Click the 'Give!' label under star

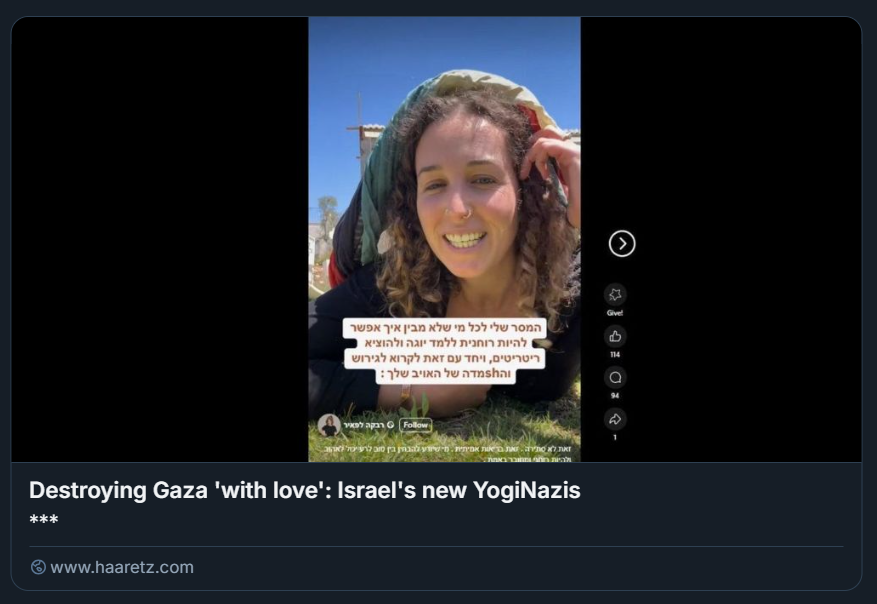[x=615, y=313]
